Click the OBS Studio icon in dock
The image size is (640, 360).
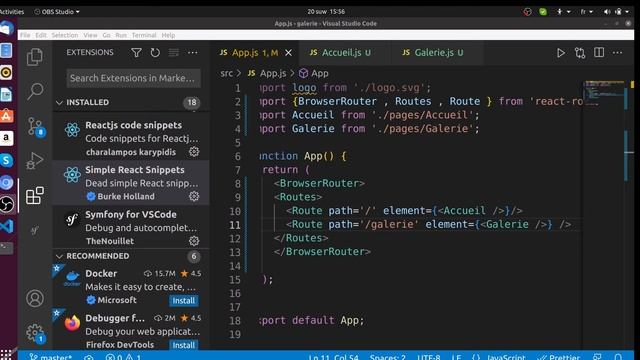[7, 204]
